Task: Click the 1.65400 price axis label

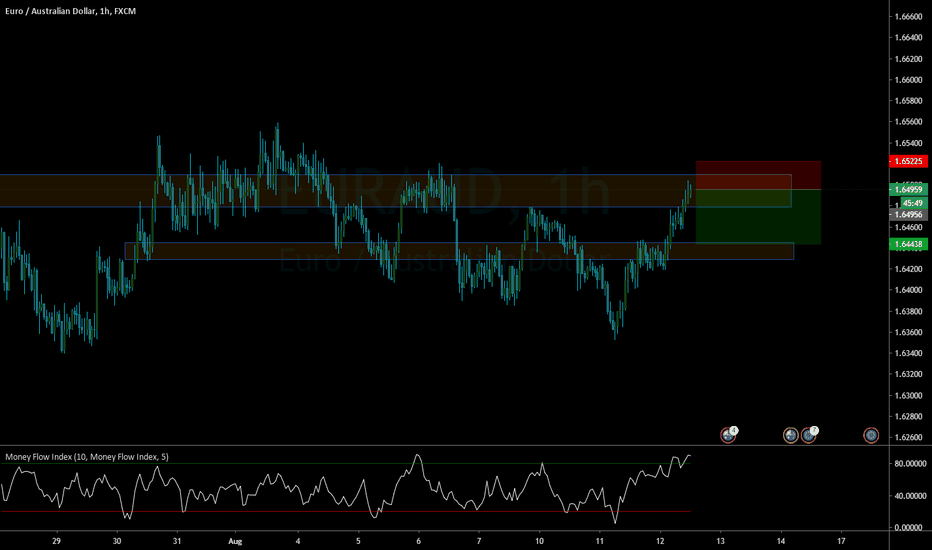Action: 908,143
